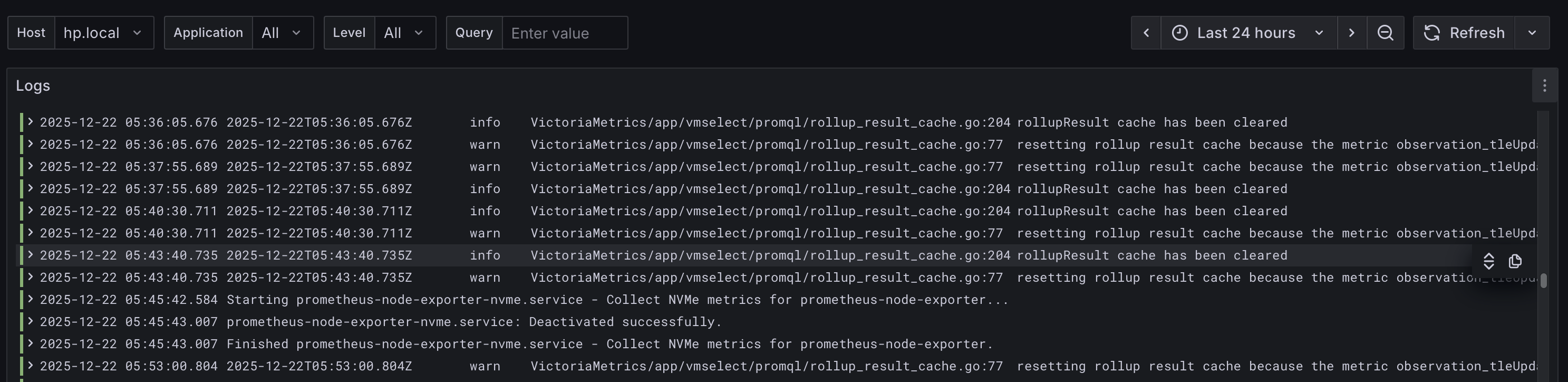Viewport: 1568px width, 382px height.
Task: Expand the Deactivated successfully log row
Action: [30, 321]
